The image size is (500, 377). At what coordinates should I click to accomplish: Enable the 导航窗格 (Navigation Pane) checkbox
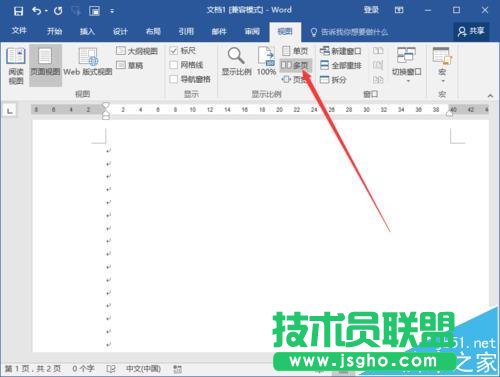tap(173, 79)
